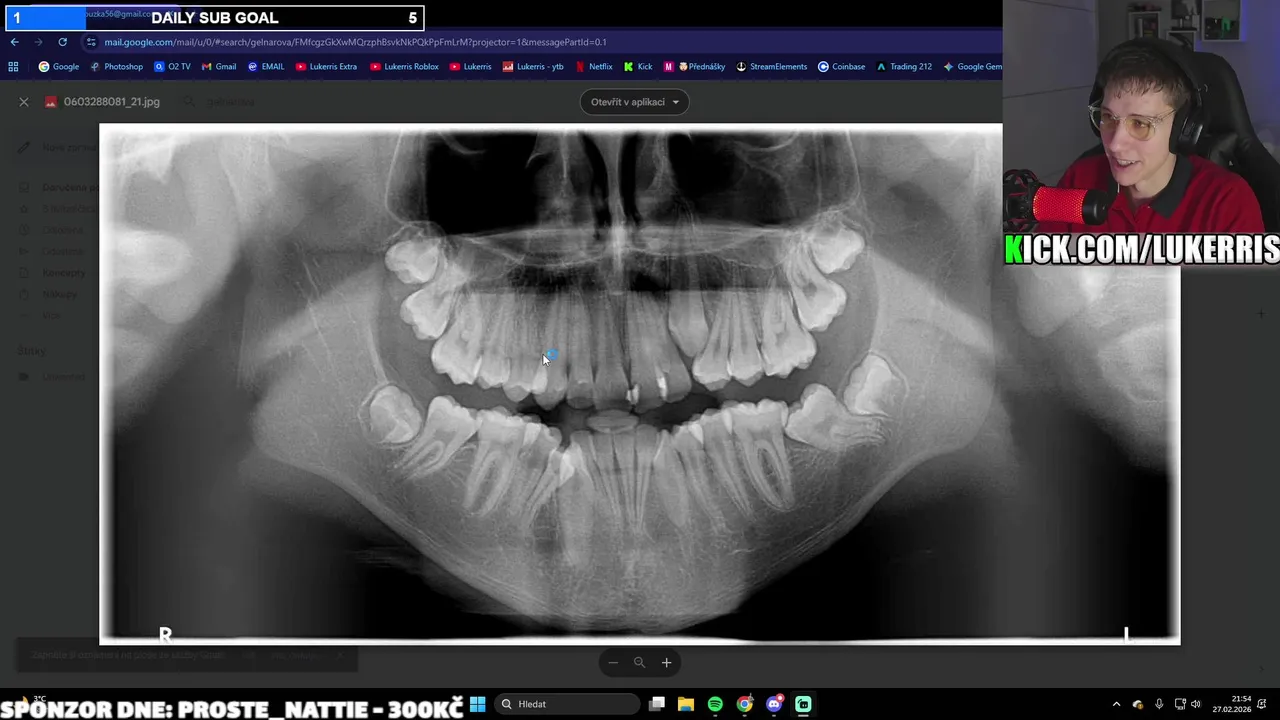
Task: Open the Trading 212 bookmark
Action: point(904,67)
